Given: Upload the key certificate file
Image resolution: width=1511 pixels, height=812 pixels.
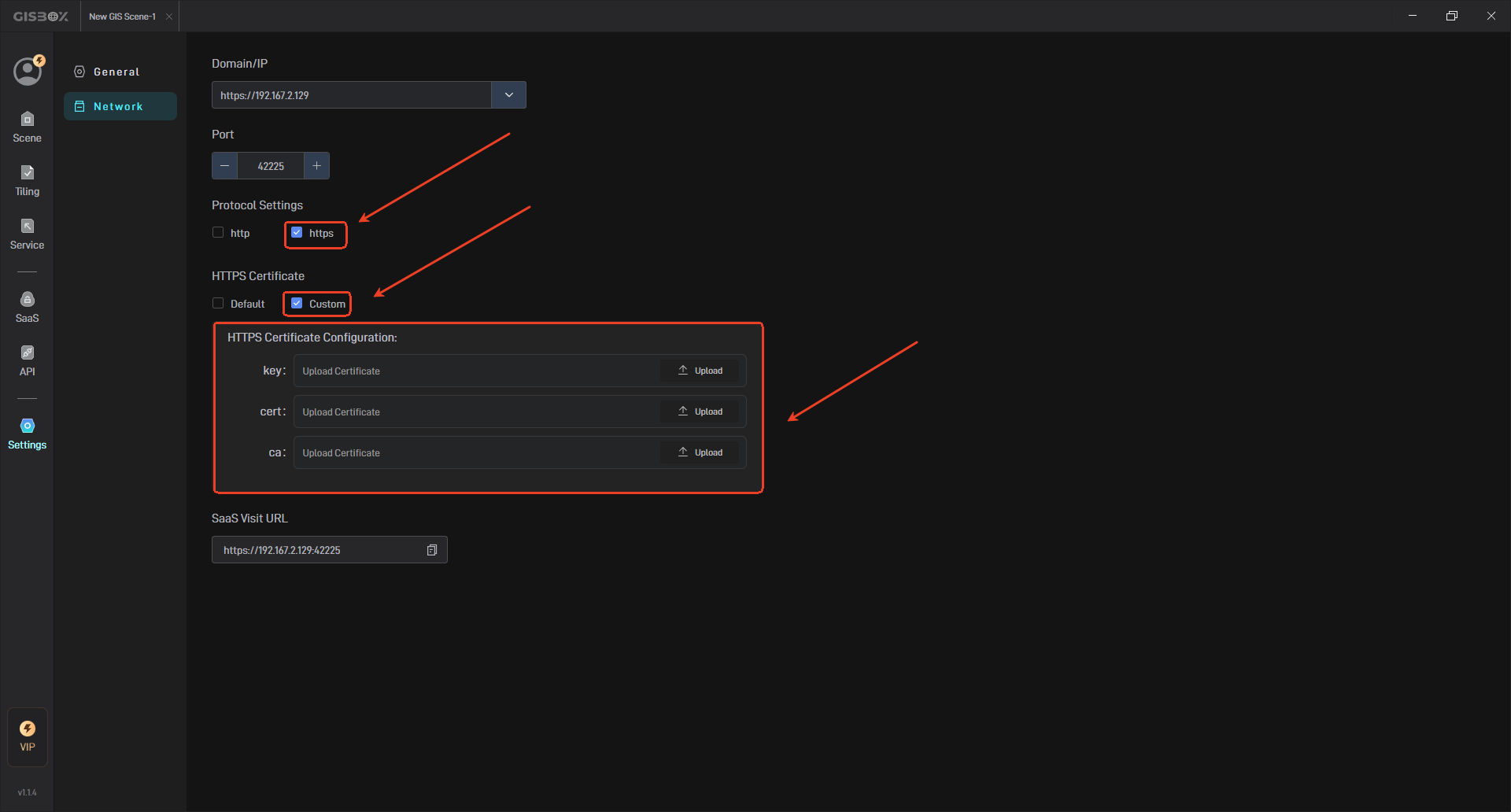Looking at the screenshot, I should pyautogui.click(x=700, y=371).
